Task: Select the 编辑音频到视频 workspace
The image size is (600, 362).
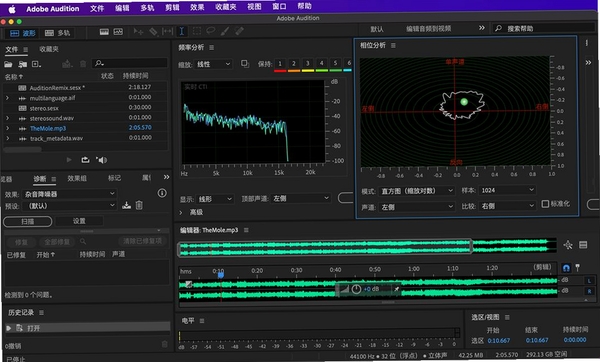Action: pos(428,29)
